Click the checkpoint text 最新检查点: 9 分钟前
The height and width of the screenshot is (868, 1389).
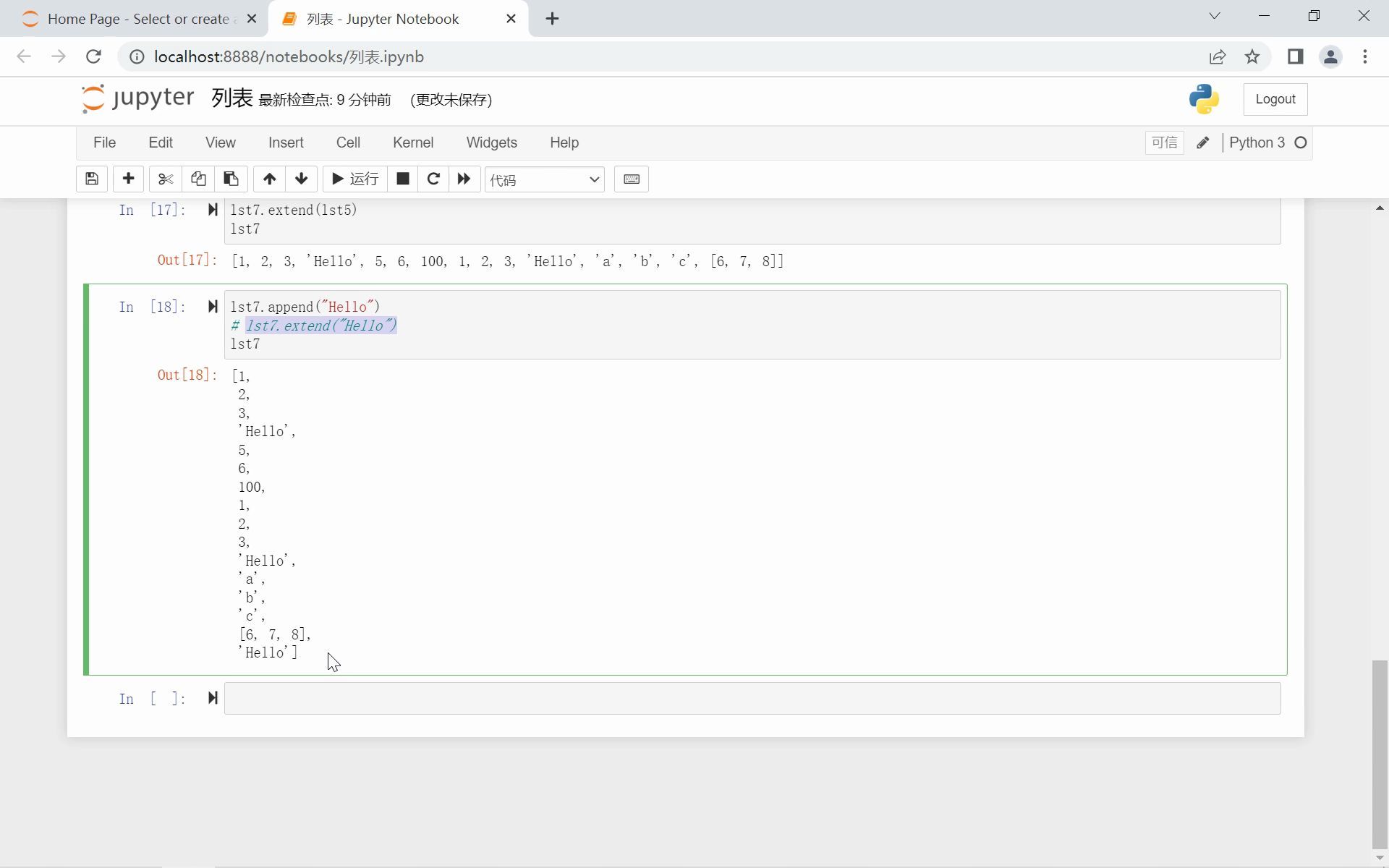325,100
